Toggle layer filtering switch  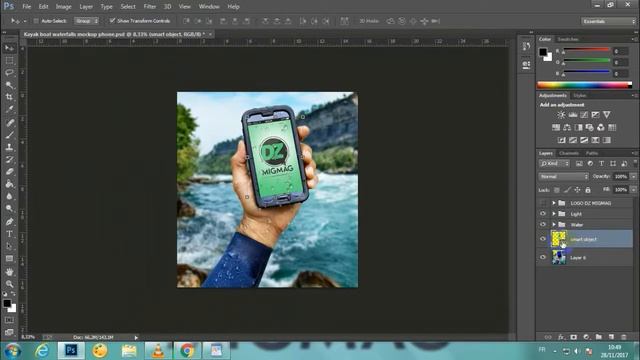635,162
